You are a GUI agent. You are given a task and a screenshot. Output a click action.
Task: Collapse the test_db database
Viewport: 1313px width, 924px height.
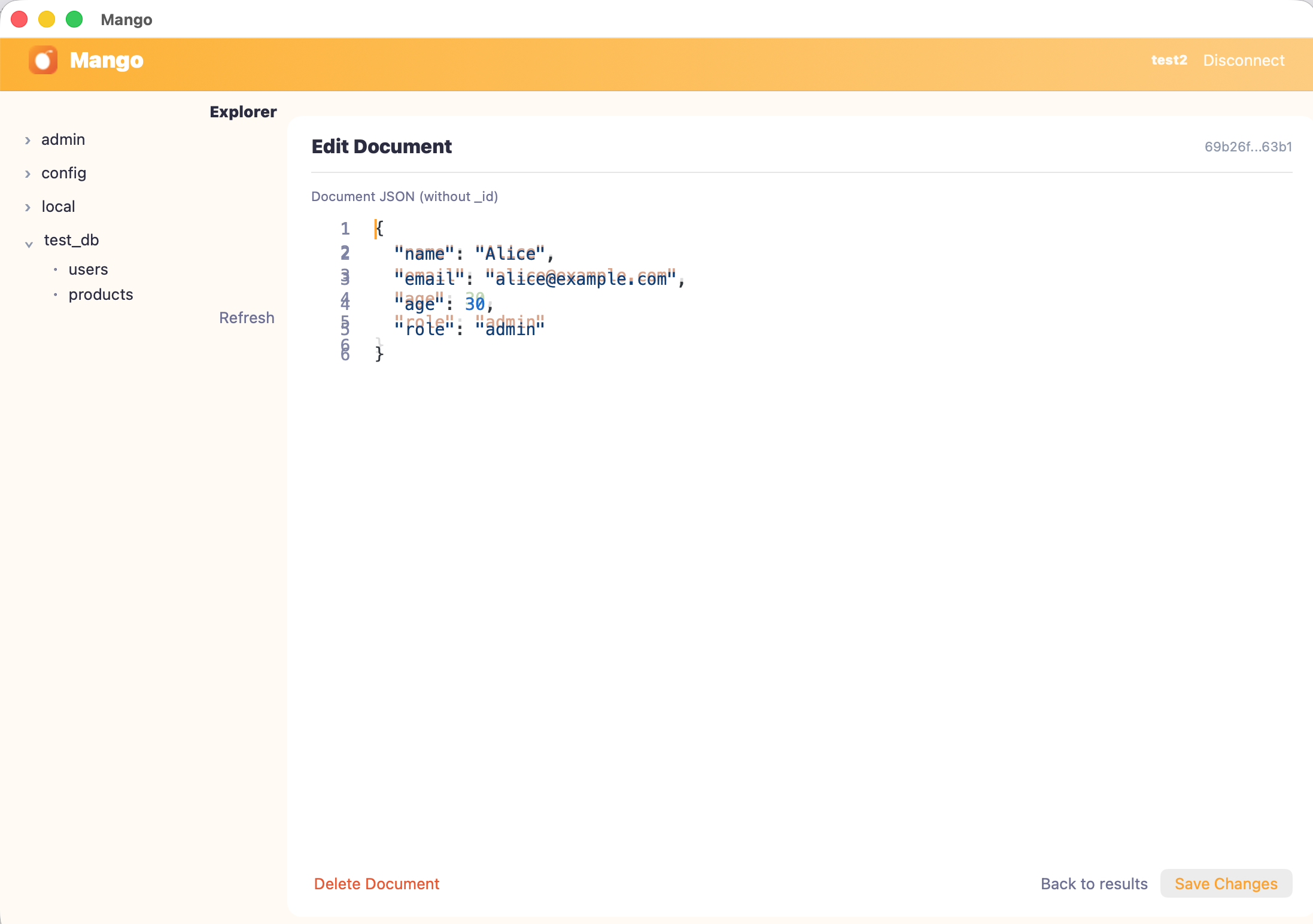click(28, 242)
